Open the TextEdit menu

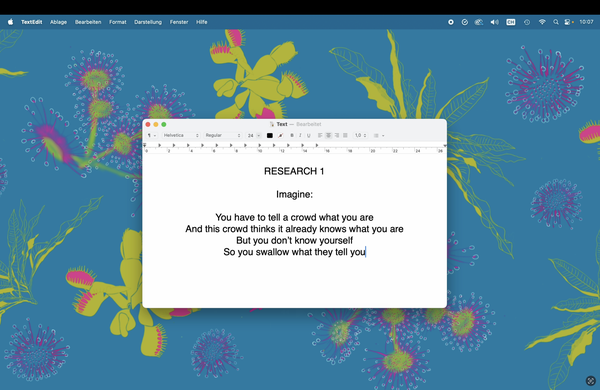[x=31, y=22]
